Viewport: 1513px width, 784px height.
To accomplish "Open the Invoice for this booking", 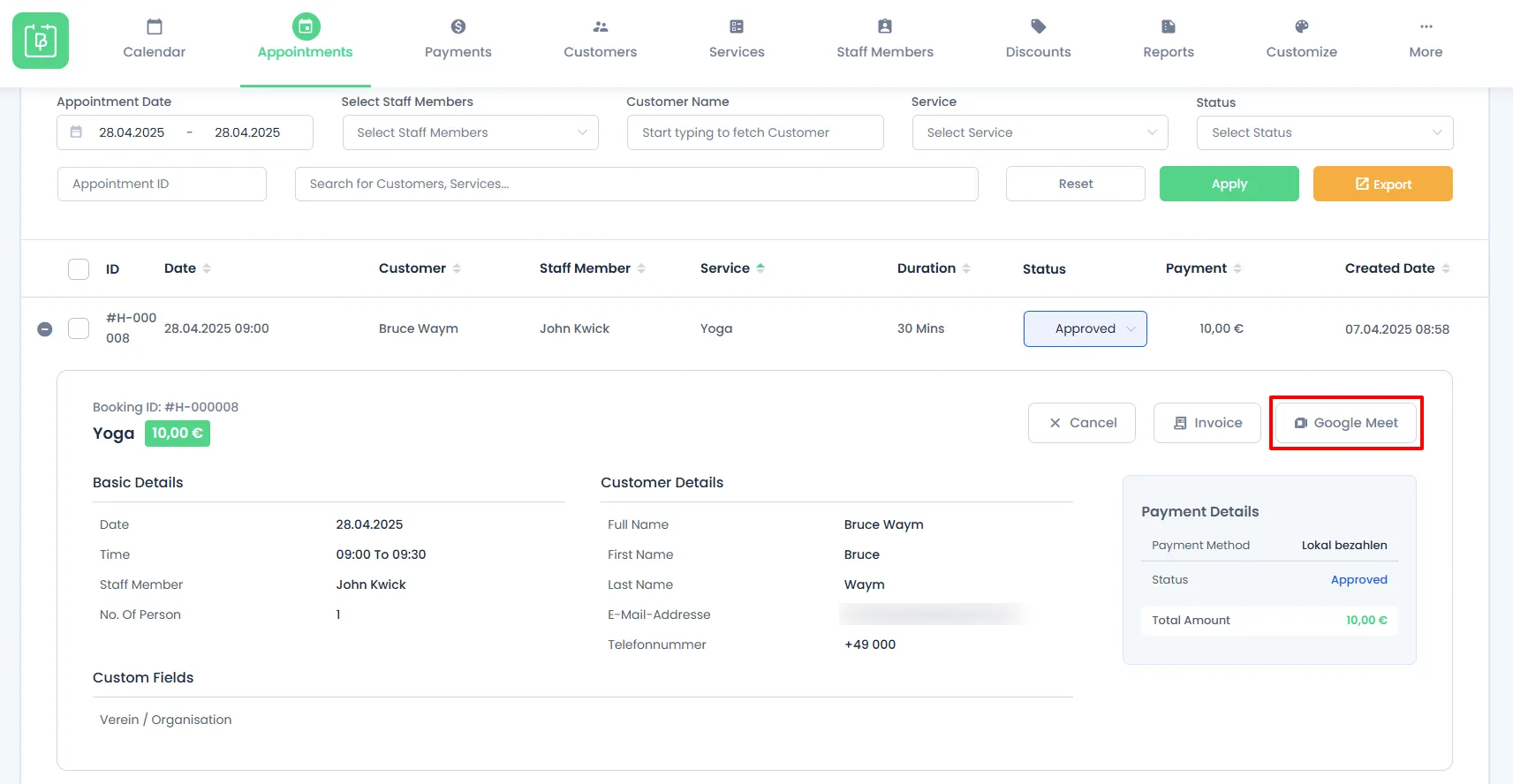I will (x=1207, y=423).
